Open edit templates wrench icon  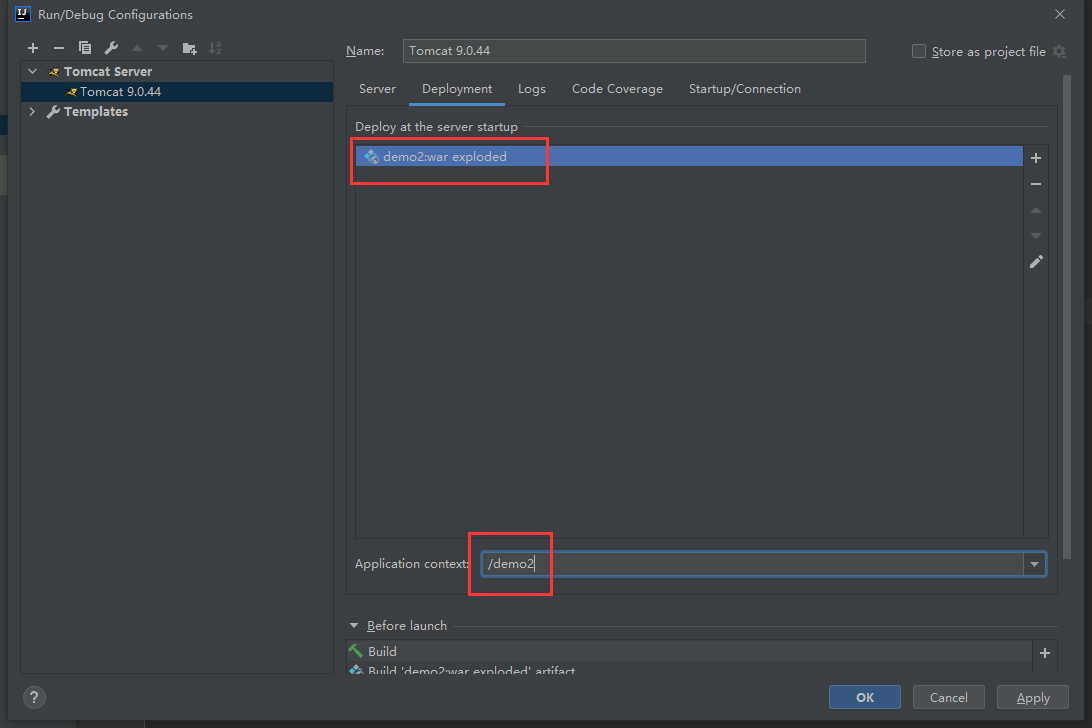click(111, 48)
